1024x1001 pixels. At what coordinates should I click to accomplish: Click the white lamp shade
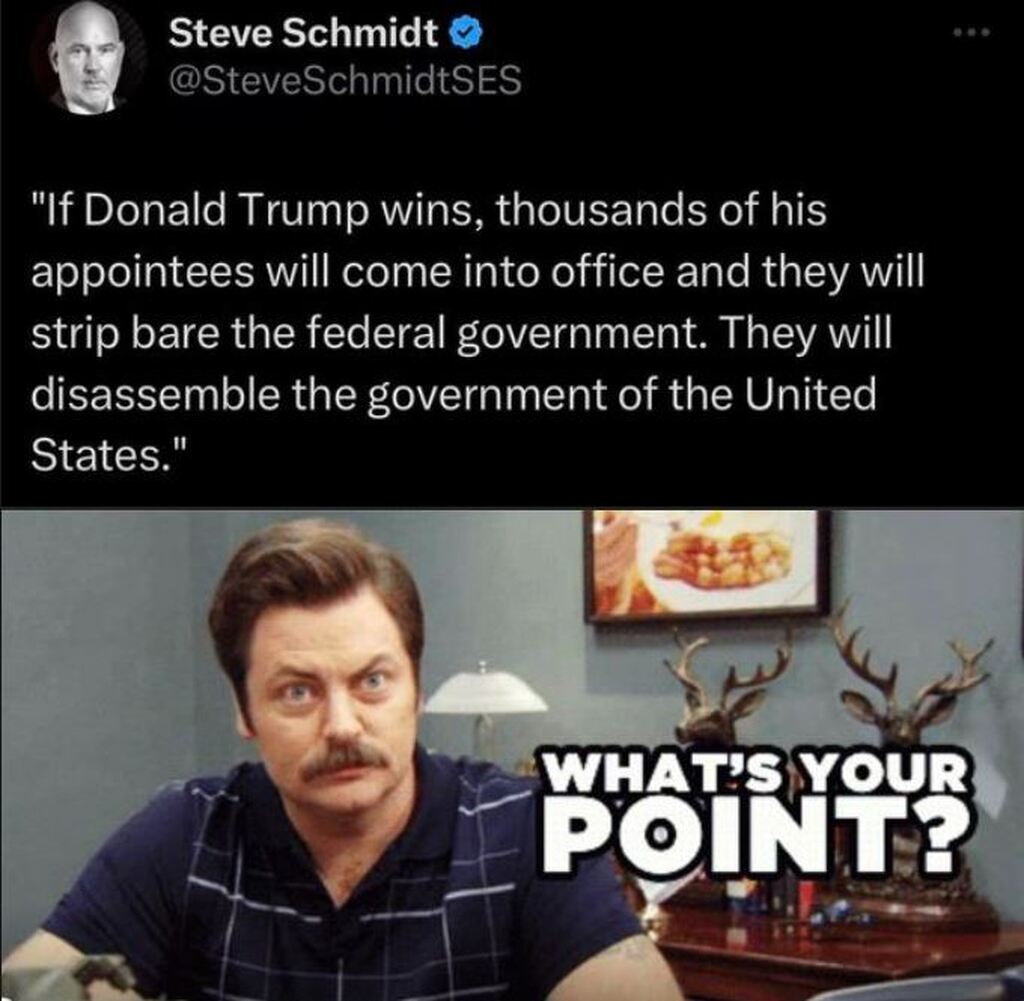[486, 691]
